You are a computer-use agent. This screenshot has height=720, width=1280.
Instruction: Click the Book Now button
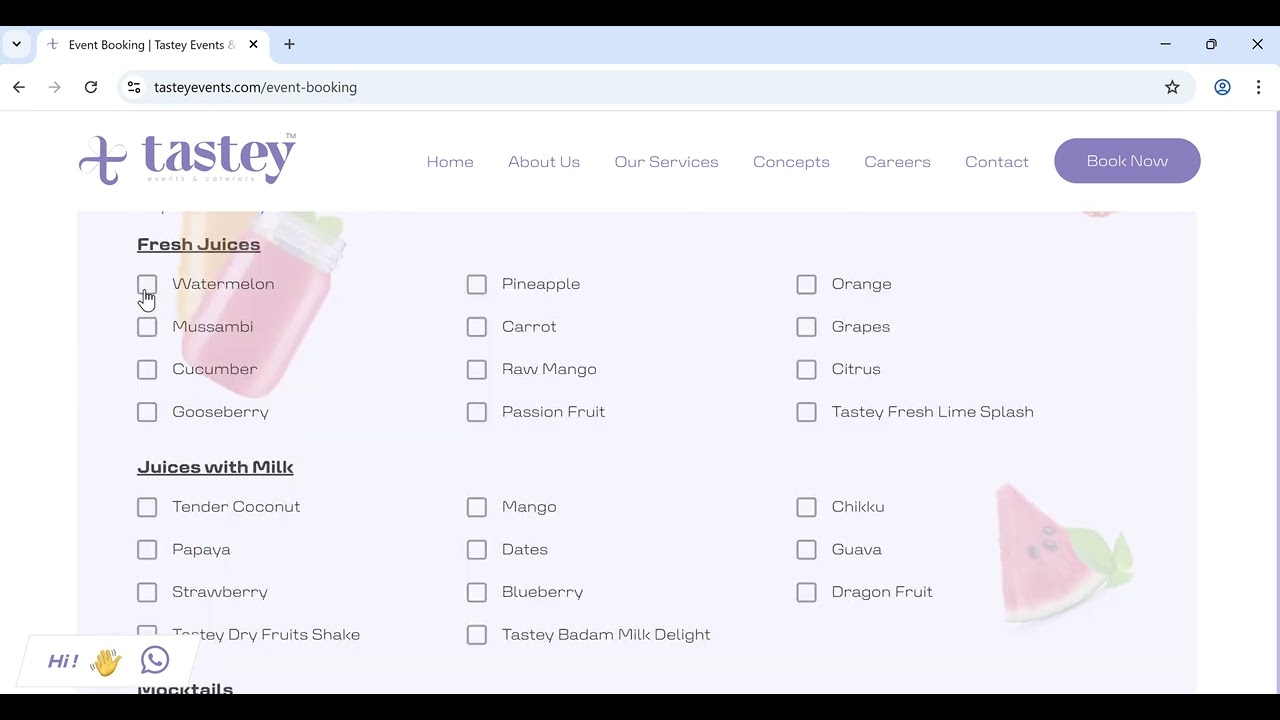coord(1127,161)
